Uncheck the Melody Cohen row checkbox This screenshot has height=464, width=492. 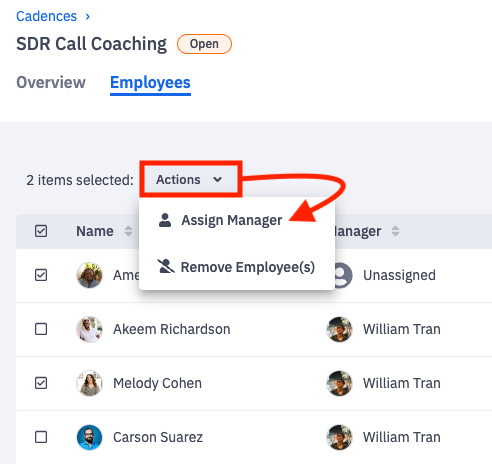[x=41, y=383]
